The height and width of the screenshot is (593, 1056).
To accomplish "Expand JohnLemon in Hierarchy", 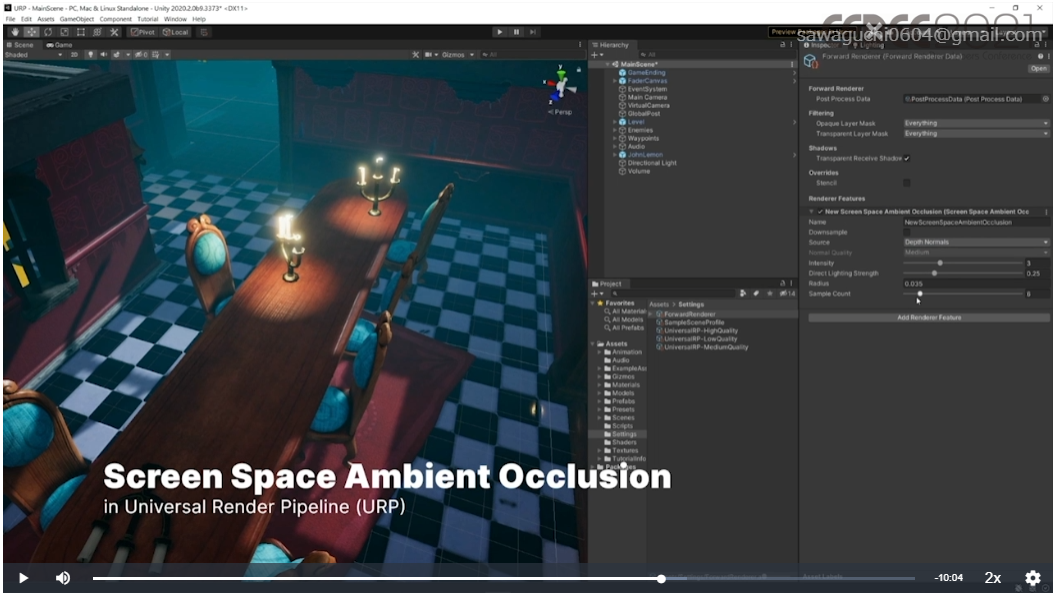I will click(x=614, y=155).
